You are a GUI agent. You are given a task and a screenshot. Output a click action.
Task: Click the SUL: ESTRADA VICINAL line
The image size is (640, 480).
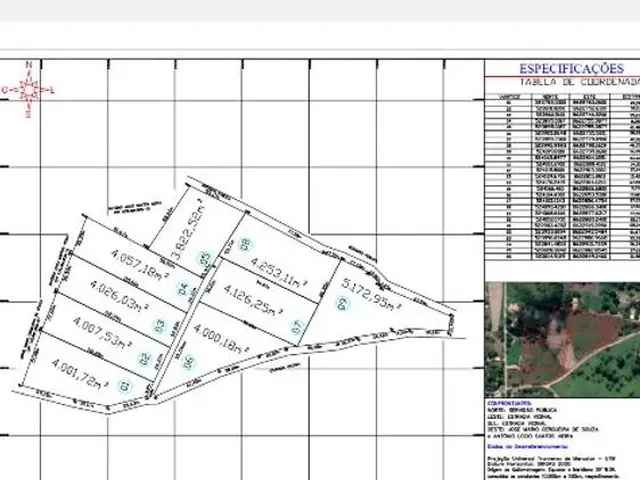click(516, 423)
